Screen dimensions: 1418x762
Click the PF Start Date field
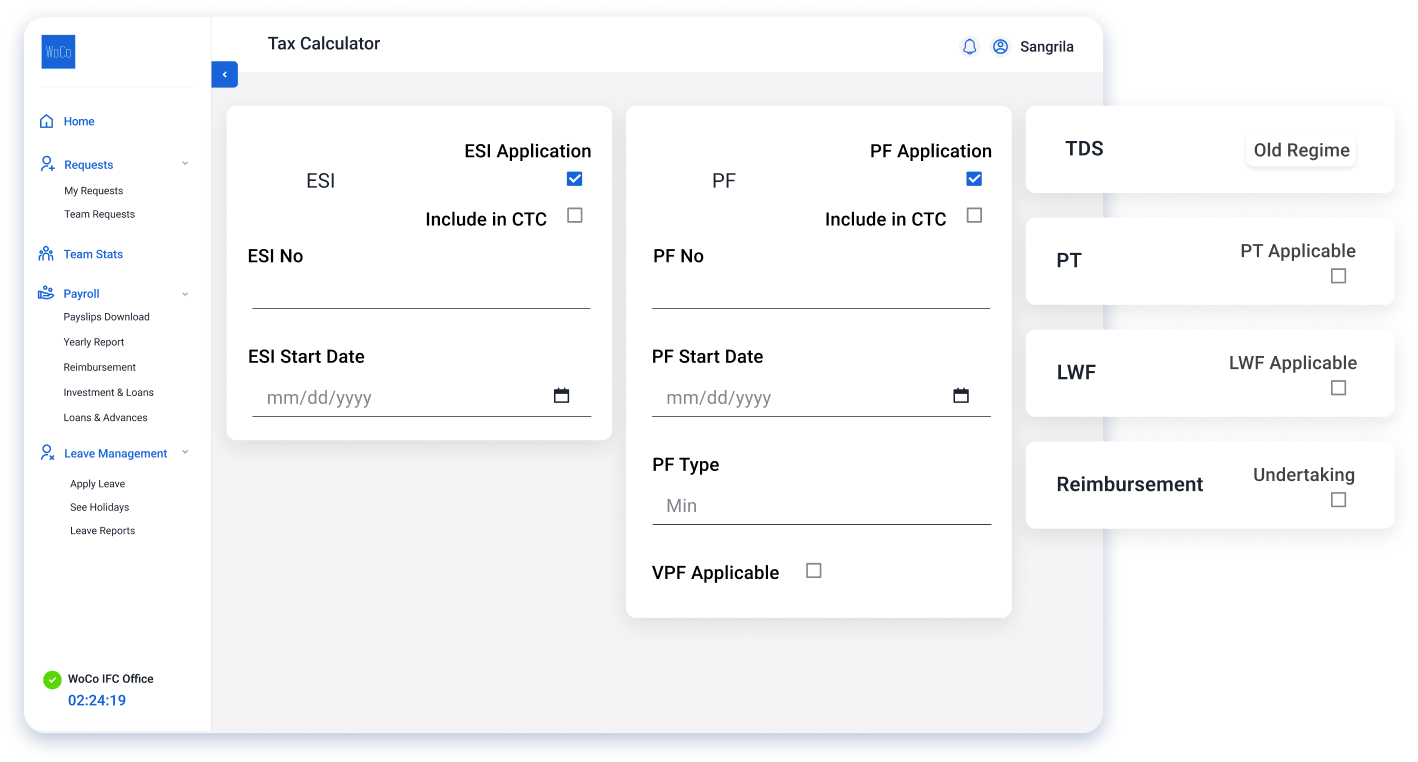[821, 398]
